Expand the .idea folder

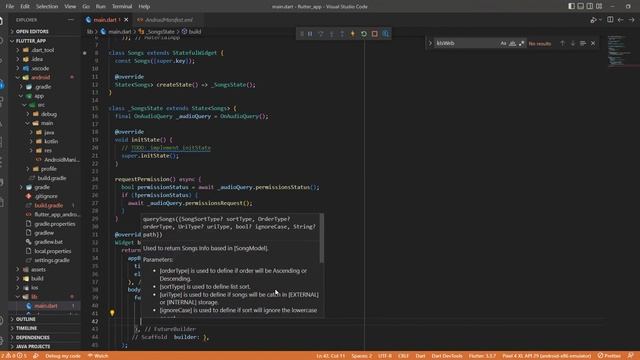[45, 59]
